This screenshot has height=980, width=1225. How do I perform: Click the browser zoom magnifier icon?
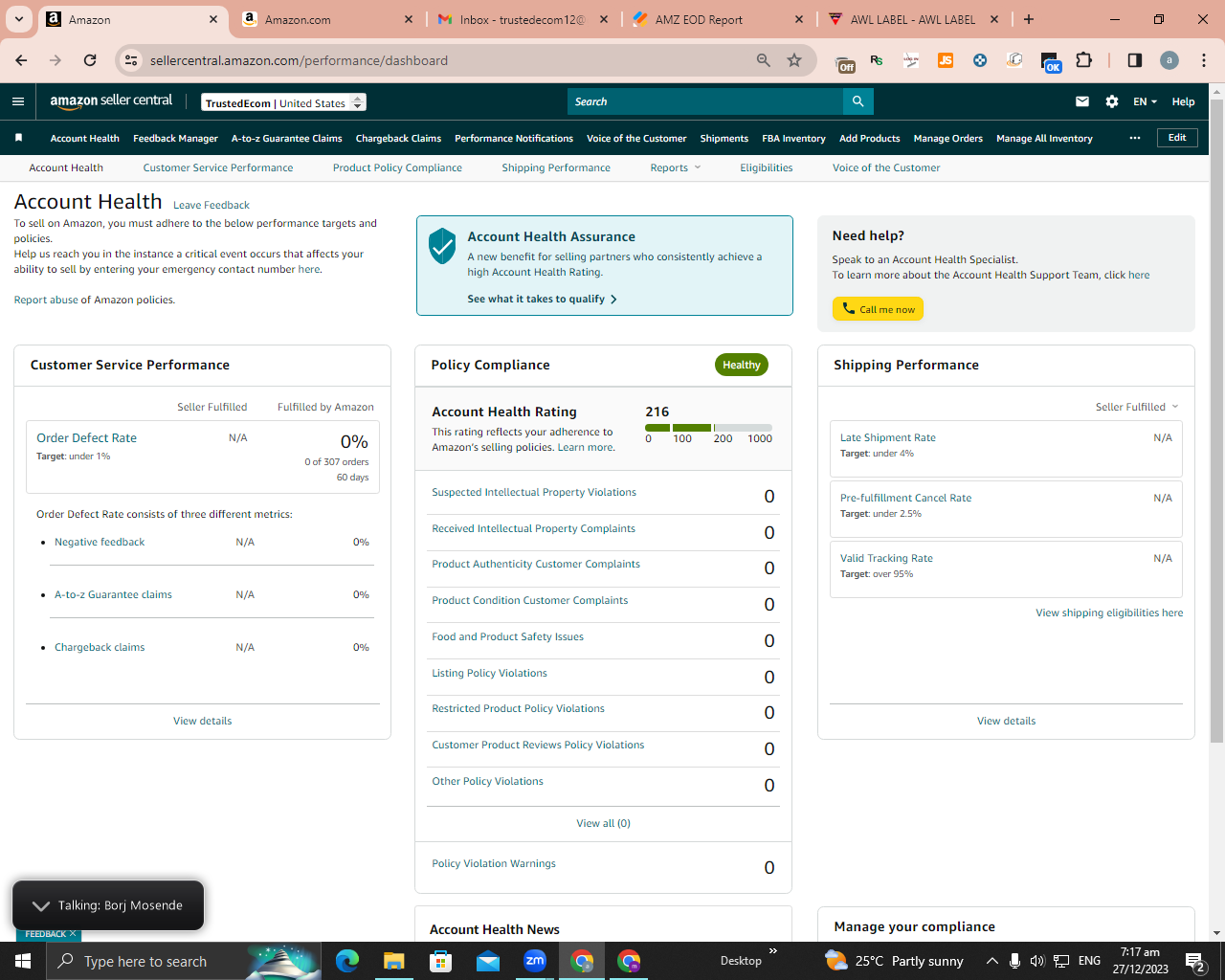tap(764, 60)
